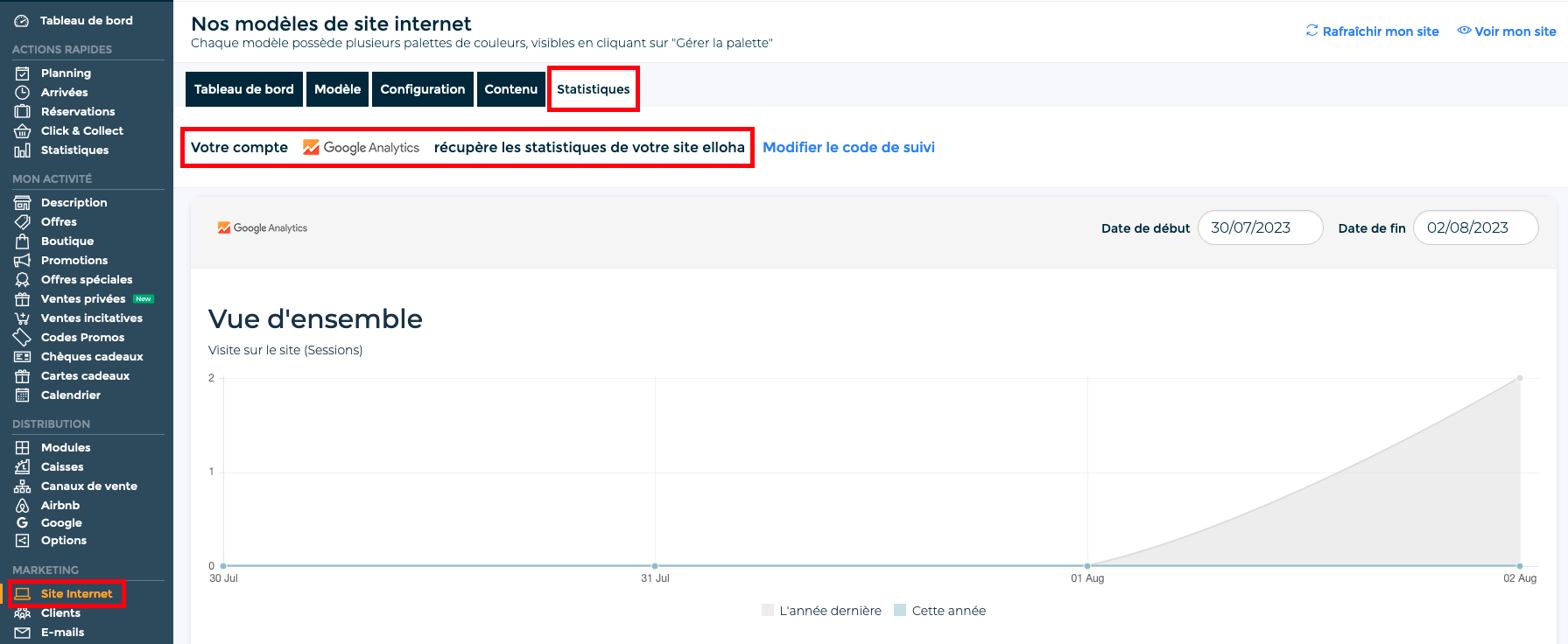Select the Modèle tab
Image resolution: width=1568 pixels, height=644 pixels.
[x=337, y=89]
